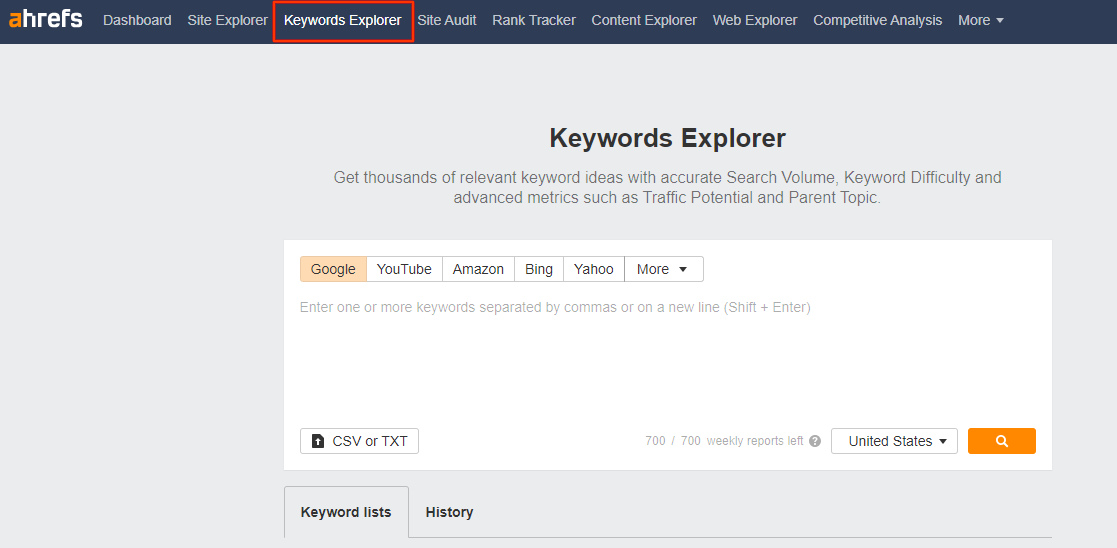
Task: Select the Keyword lists tab
Action: pos(346,512)
